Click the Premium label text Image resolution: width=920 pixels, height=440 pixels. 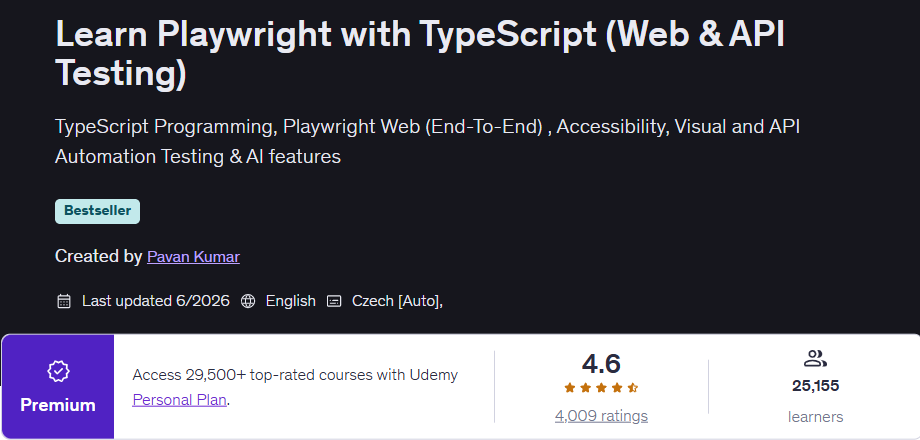point(58,405)
